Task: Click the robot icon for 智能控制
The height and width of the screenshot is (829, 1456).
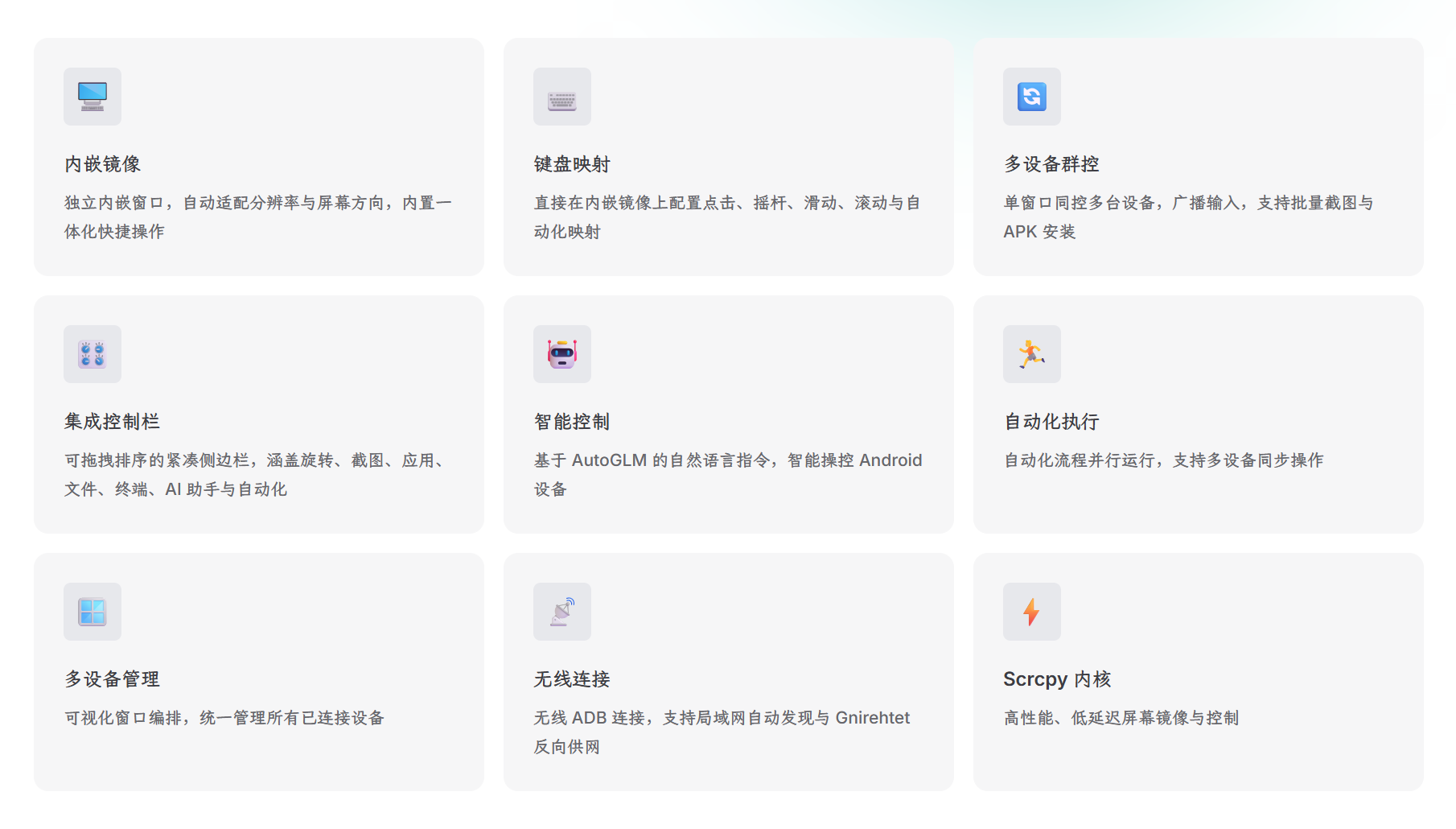Action: coord(562,354)
